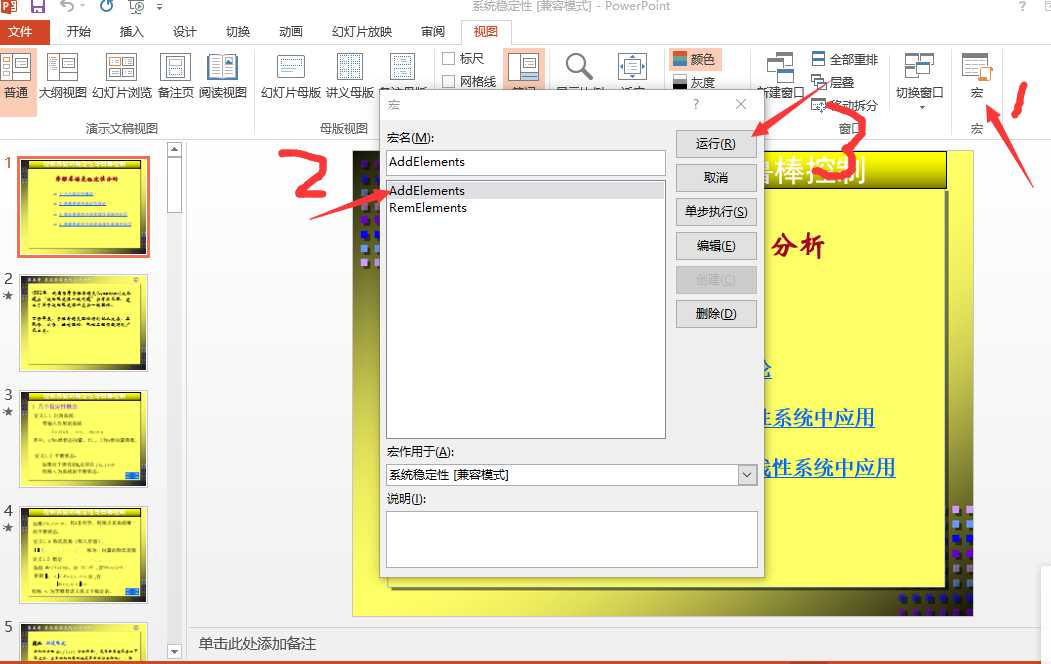This screenshot has width=1051, height=664.
Task: Click the Save icon in quick access toolbar
Action: tap(38, 7)
